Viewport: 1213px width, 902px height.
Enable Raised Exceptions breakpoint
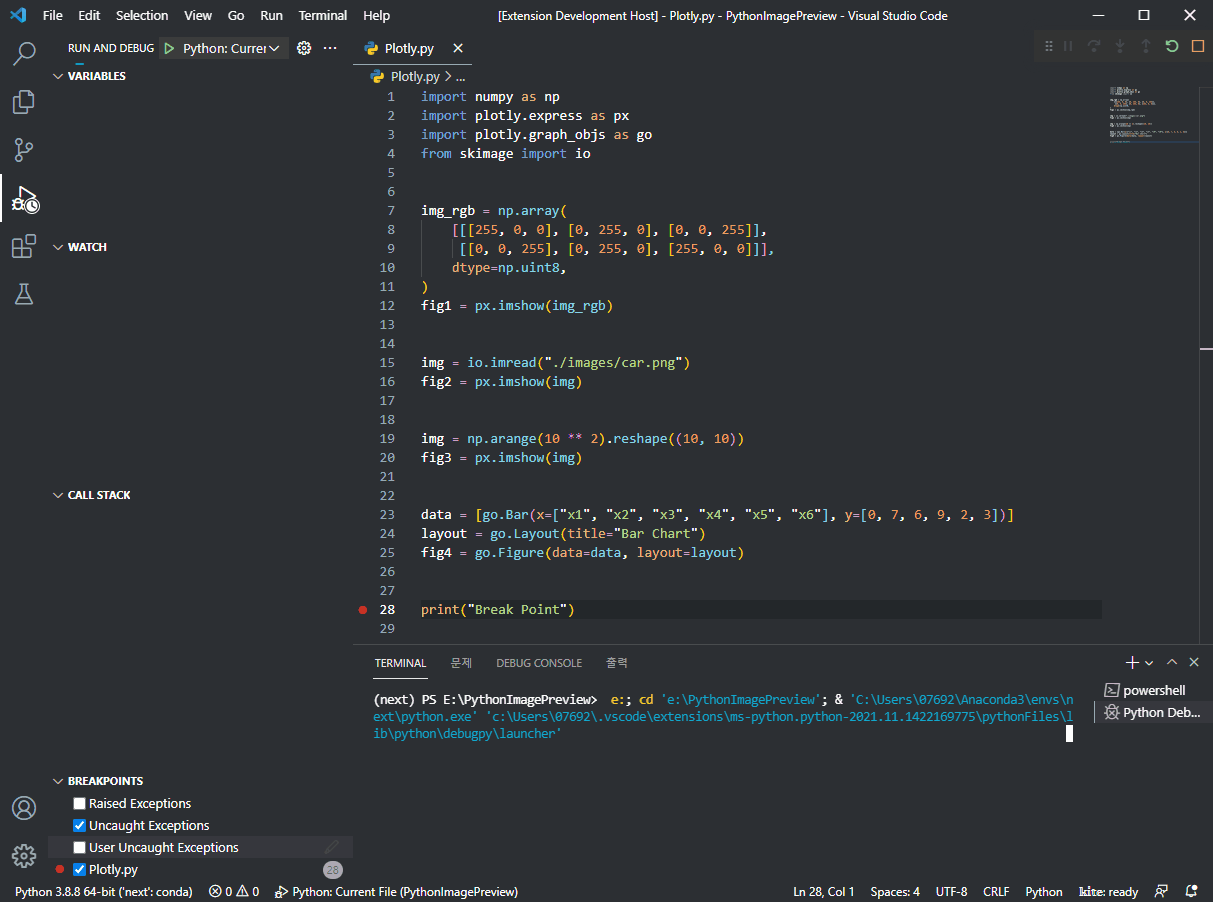tap(79, 803)
